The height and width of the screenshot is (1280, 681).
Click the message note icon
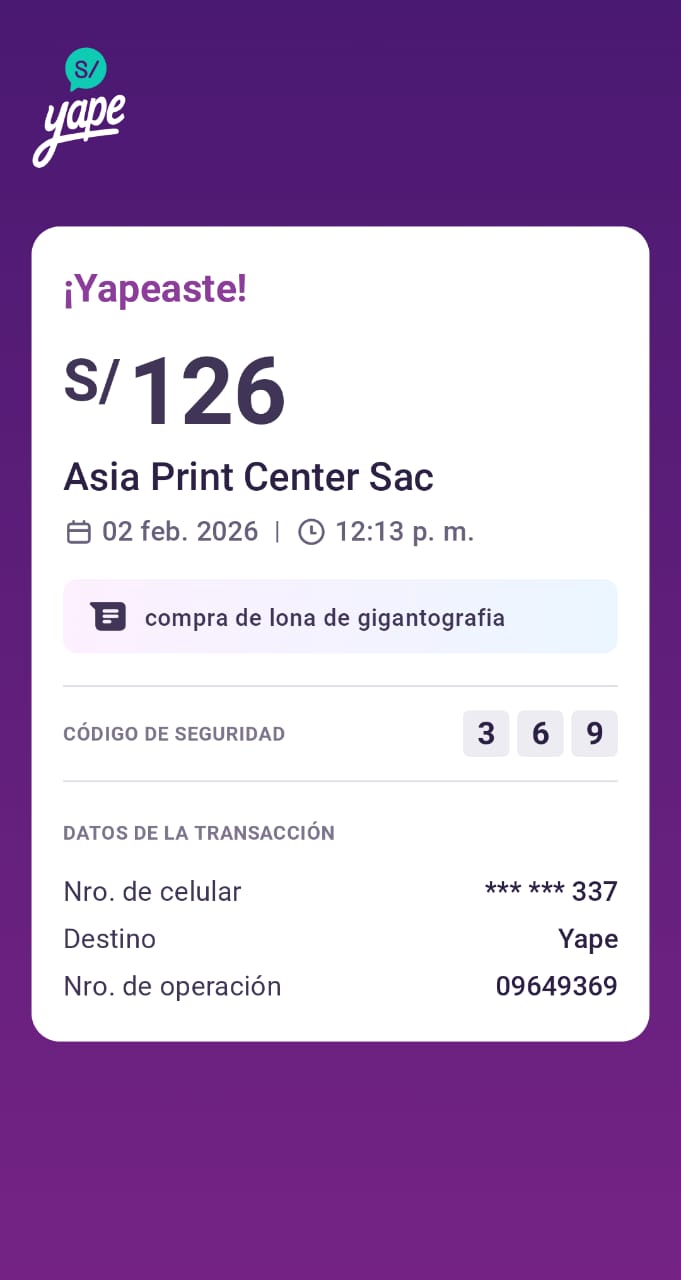point(108,617)
